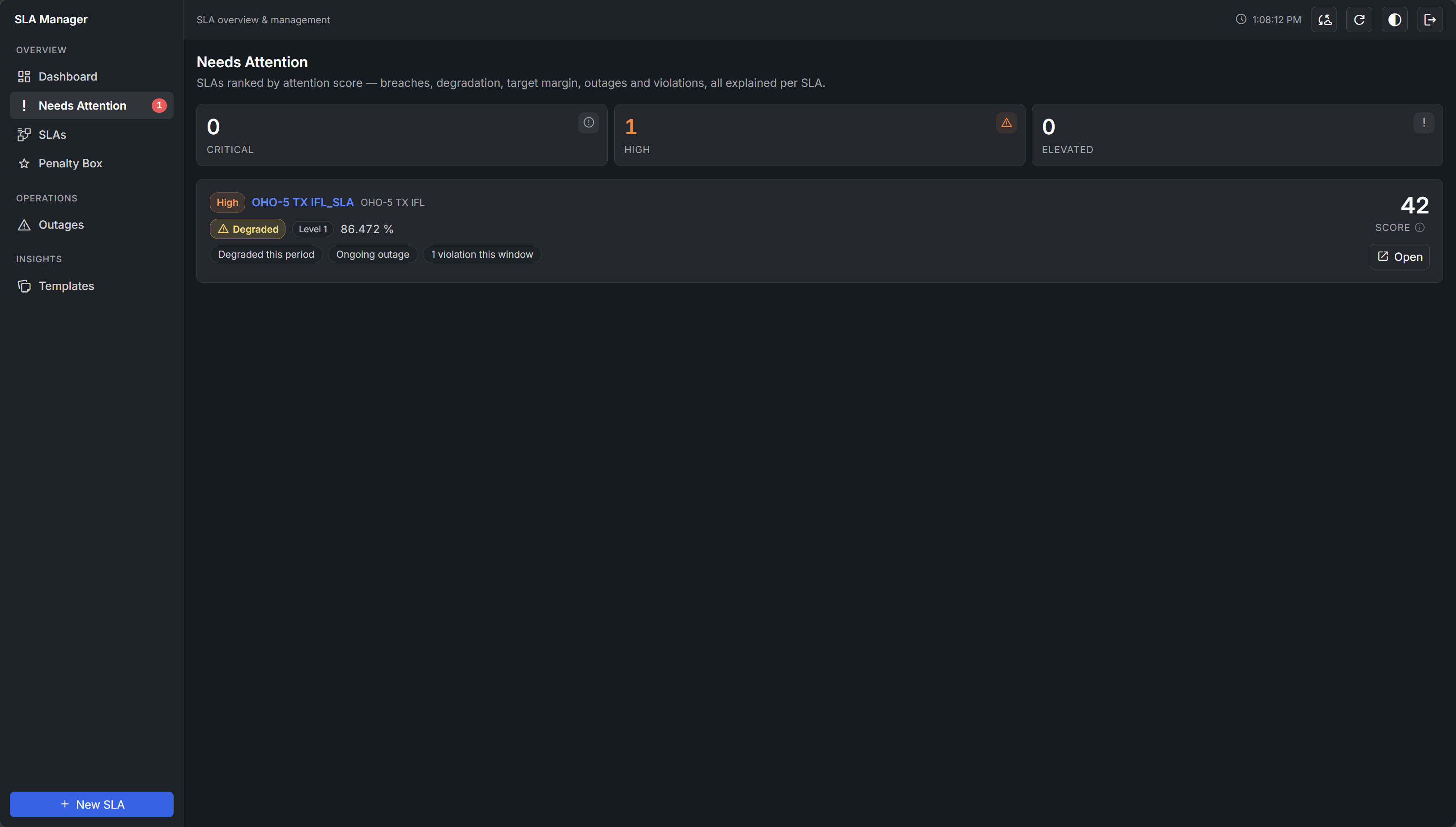This screenshot has width=1456, height=827.
Task: Click the SLA Manager title
Action: [x=51, y=19]
